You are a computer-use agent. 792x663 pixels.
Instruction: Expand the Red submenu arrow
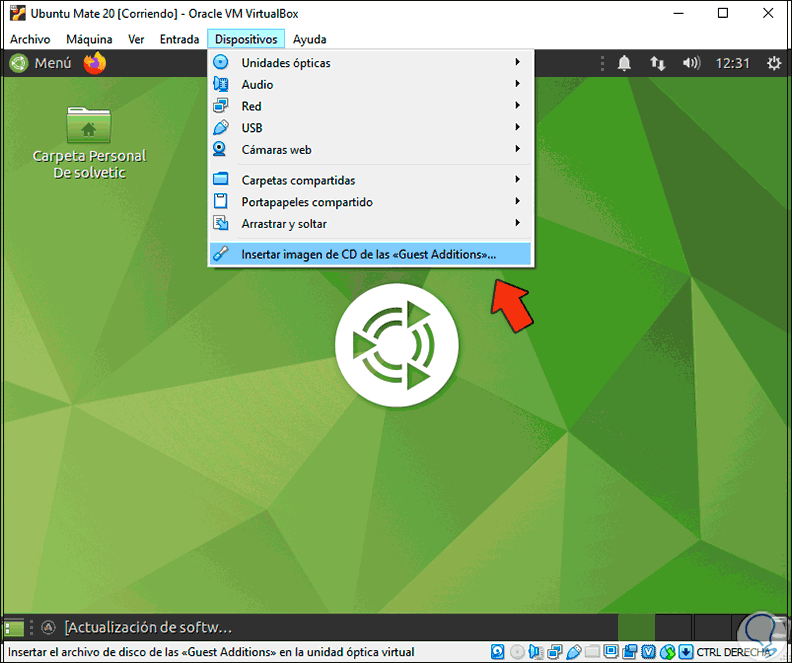point(517,106)
